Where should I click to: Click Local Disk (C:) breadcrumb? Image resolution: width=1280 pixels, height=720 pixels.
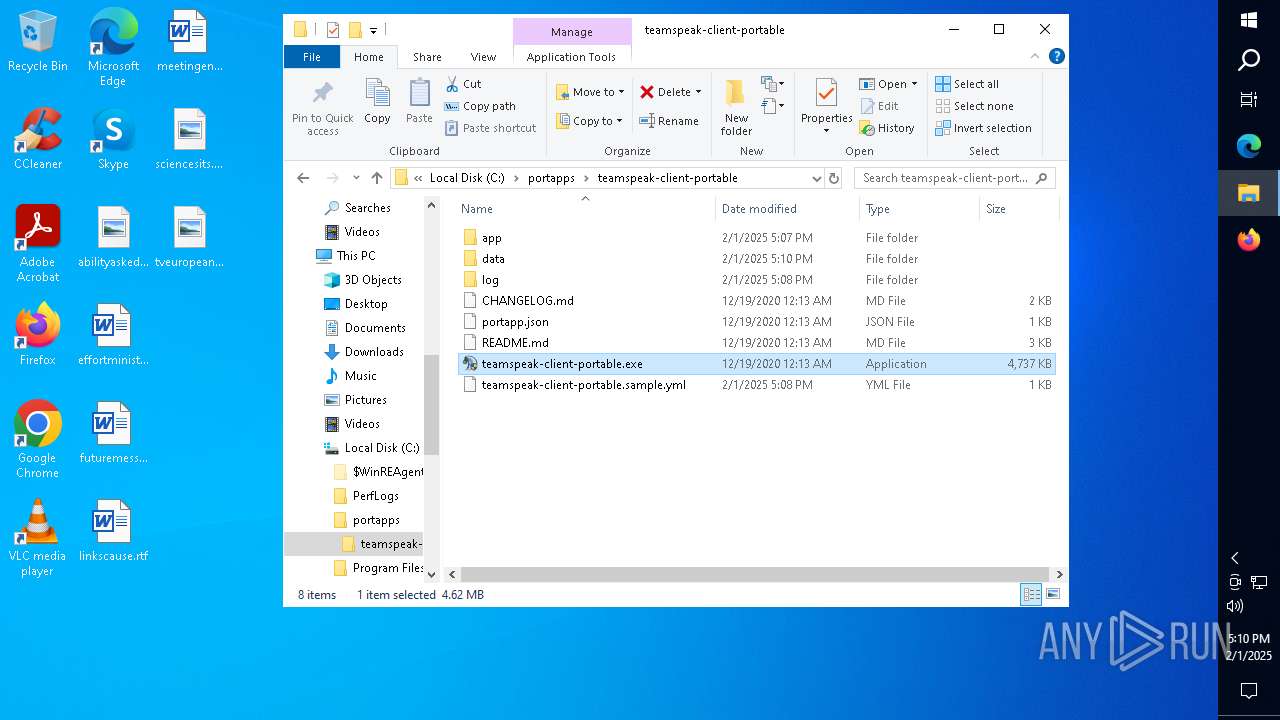pos(467,178)
